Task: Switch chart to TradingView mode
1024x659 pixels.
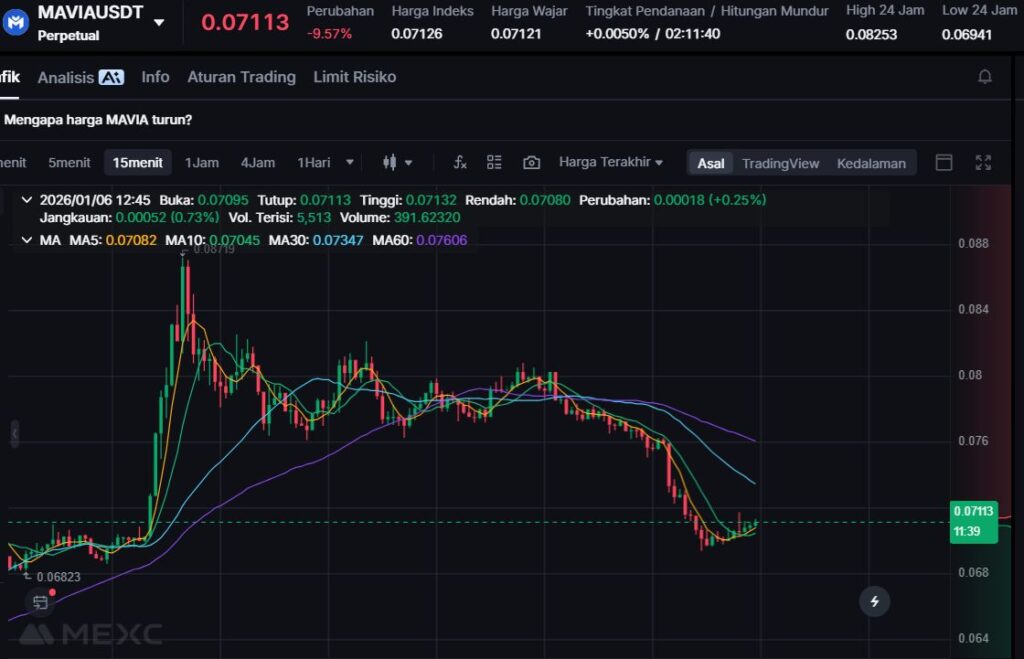Action: (780, 163)
